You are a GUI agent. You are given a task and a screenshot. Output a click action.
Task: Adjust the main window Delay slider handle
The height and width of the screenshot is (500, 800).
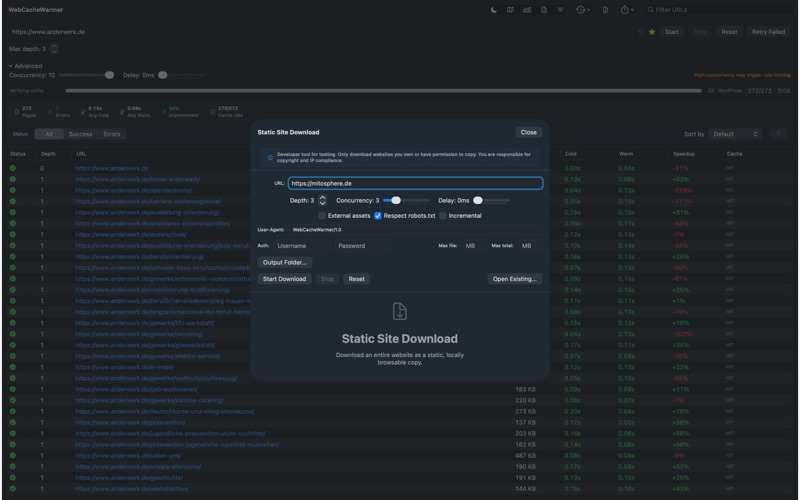click(162, 75)
